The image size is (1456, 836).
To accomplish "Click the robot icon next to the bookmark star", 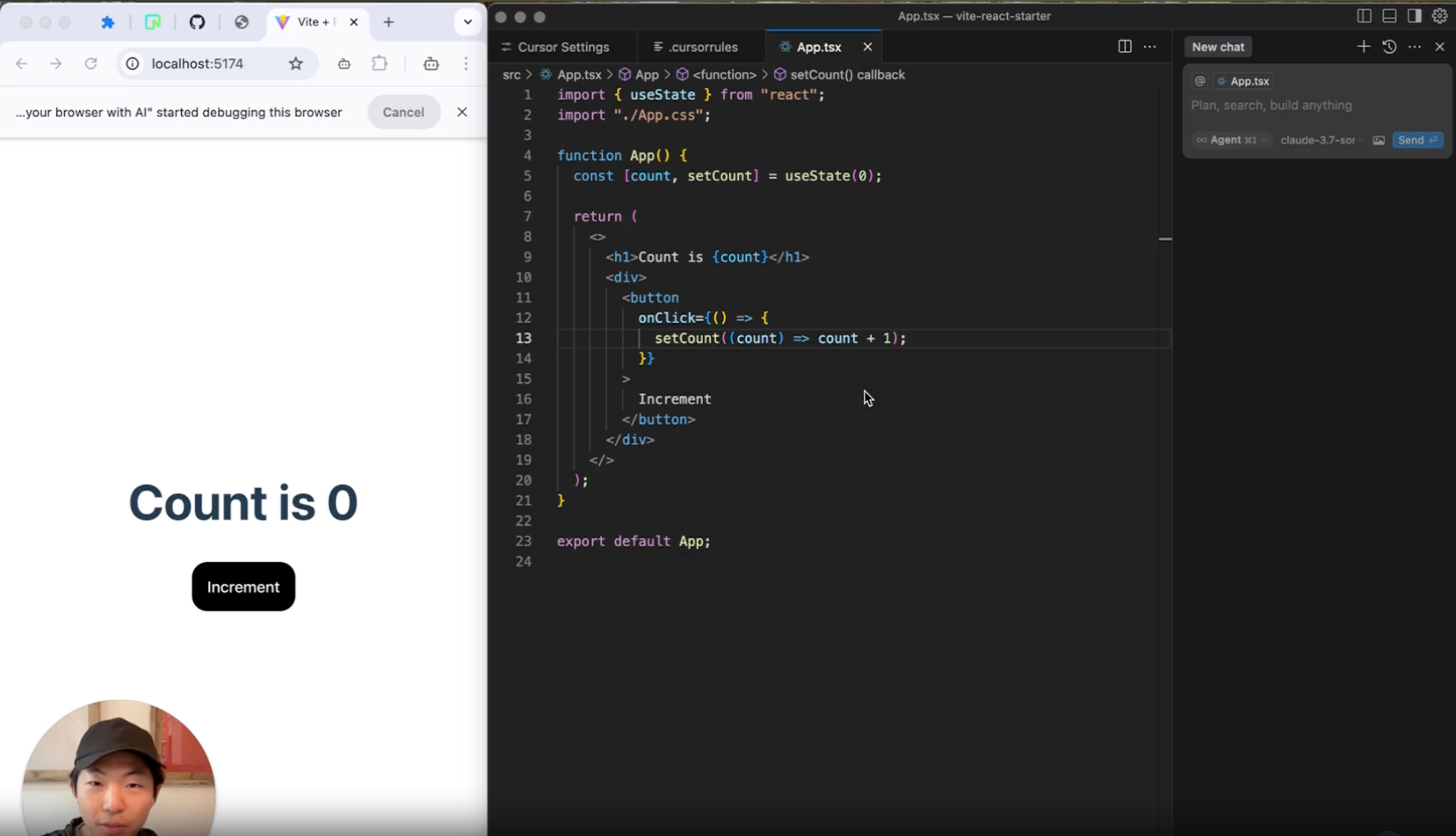I will point(344,63).
